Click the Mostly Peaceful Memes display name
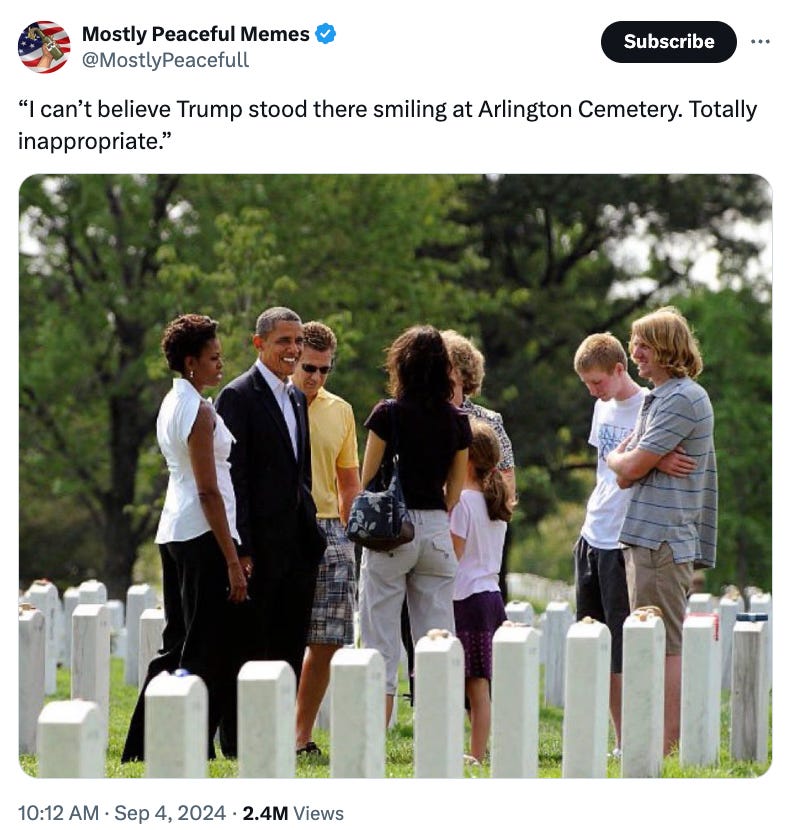The height and width of the screenshot is (830, 792). coord(195,34)
